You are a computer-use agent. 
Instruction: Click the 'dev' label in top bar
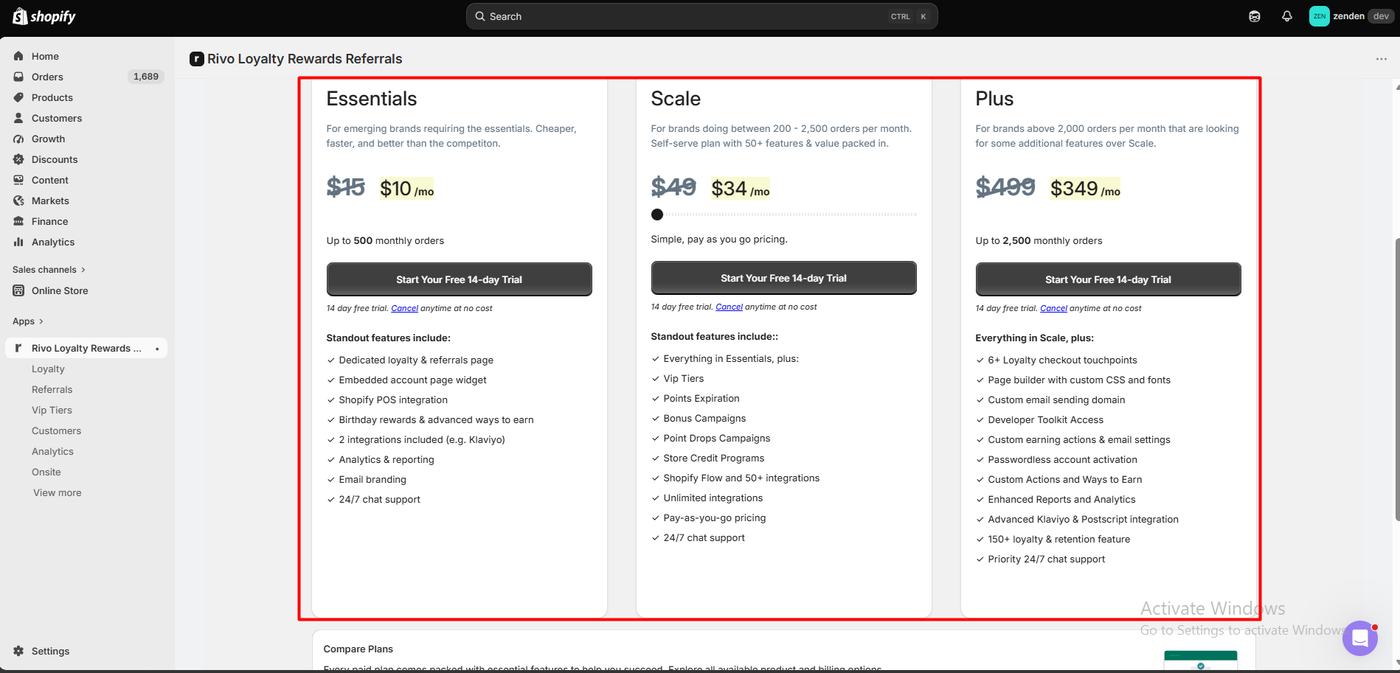pos(1380,16)
